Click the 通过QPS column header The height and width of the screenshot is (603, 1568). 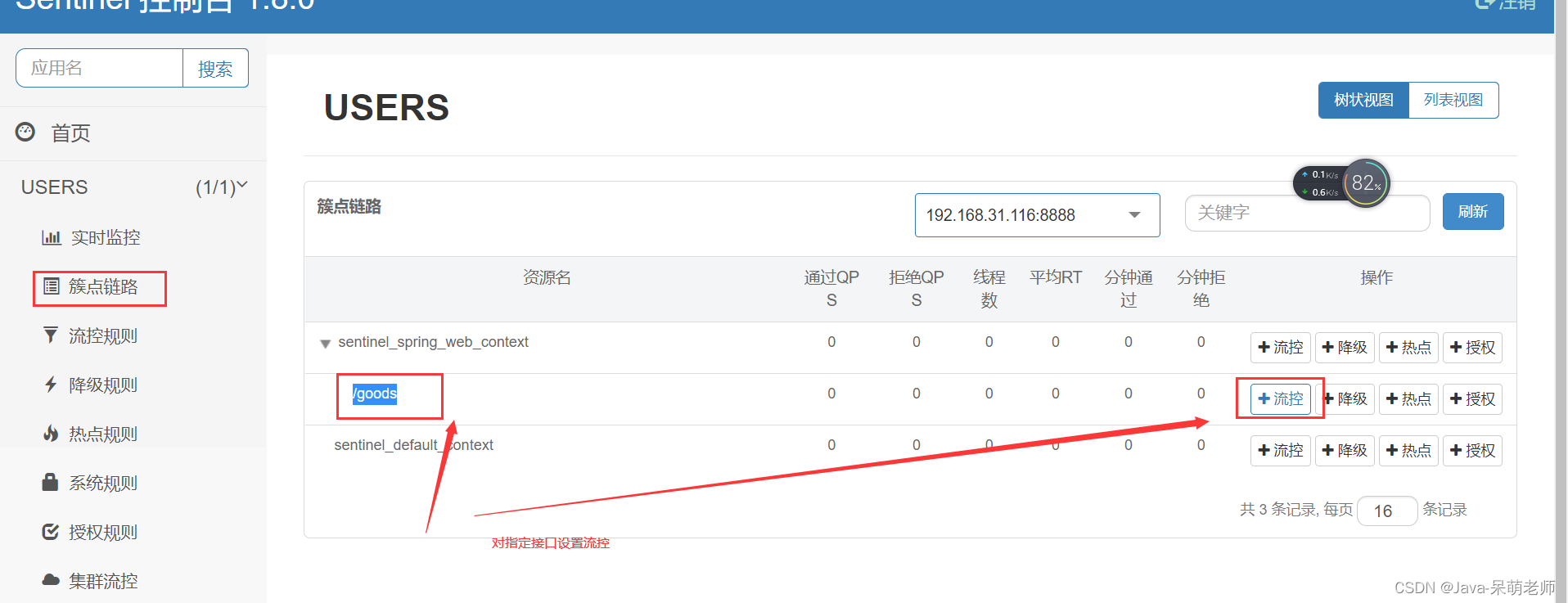click(x=831, y=289)
